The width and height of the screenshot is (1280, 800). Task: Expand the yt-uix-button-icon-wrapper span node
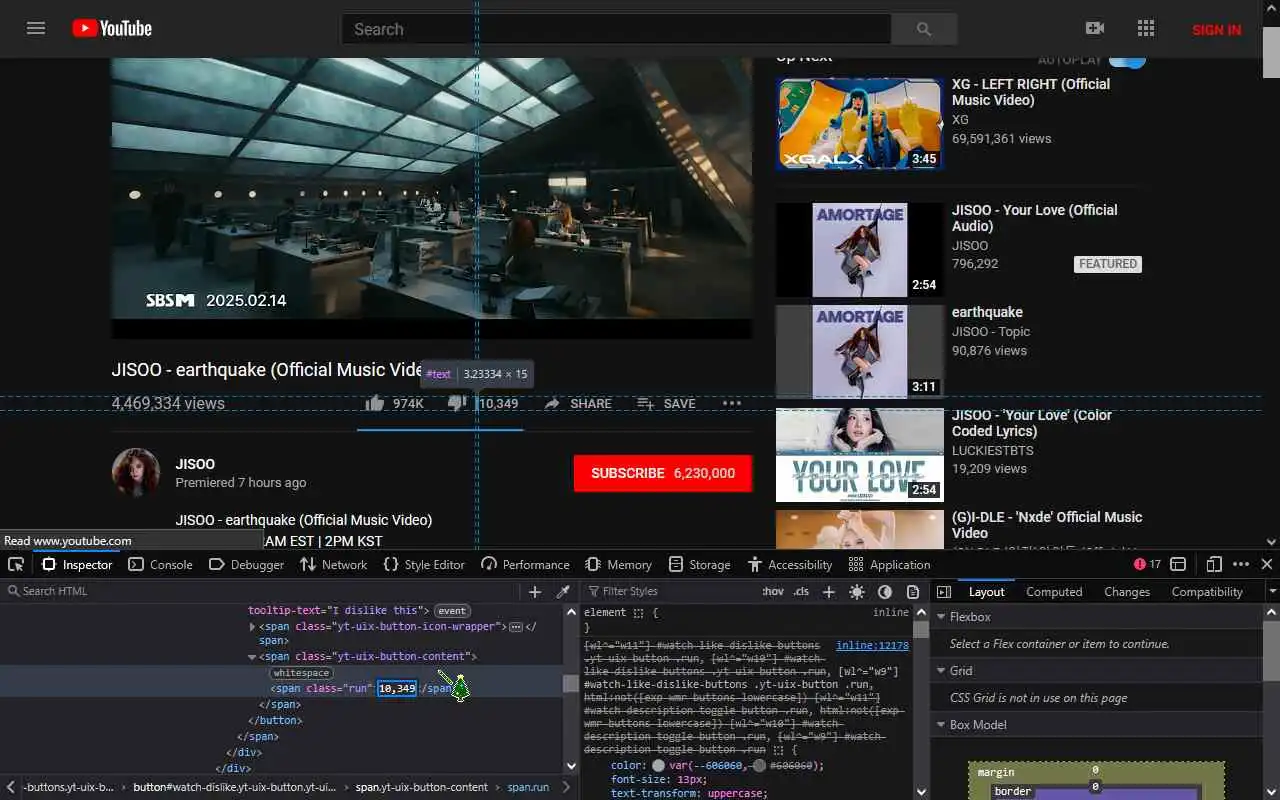[x=253, y=627]
